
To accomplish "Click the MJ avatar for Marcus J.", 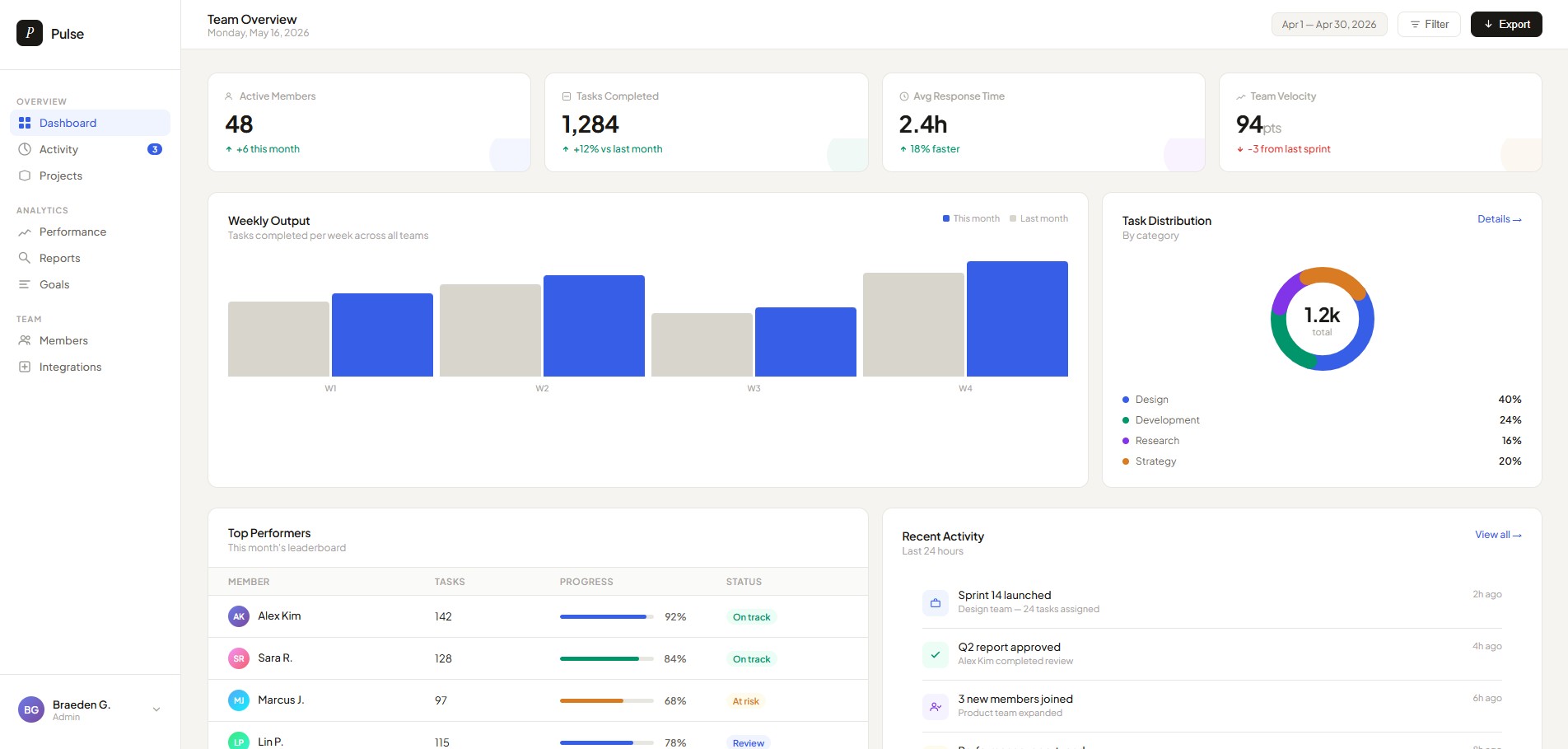I will (239, 700).
